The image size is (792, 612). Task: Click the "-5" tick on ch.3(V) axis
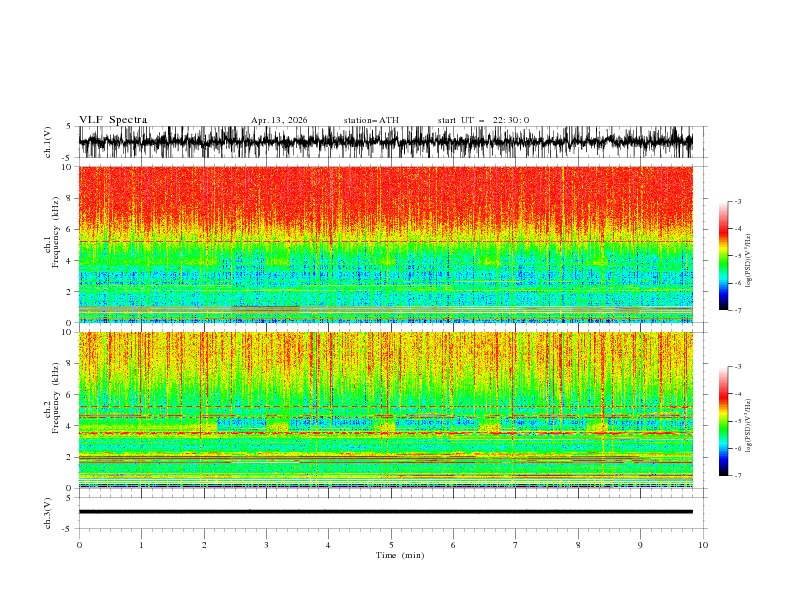(67, 529)
